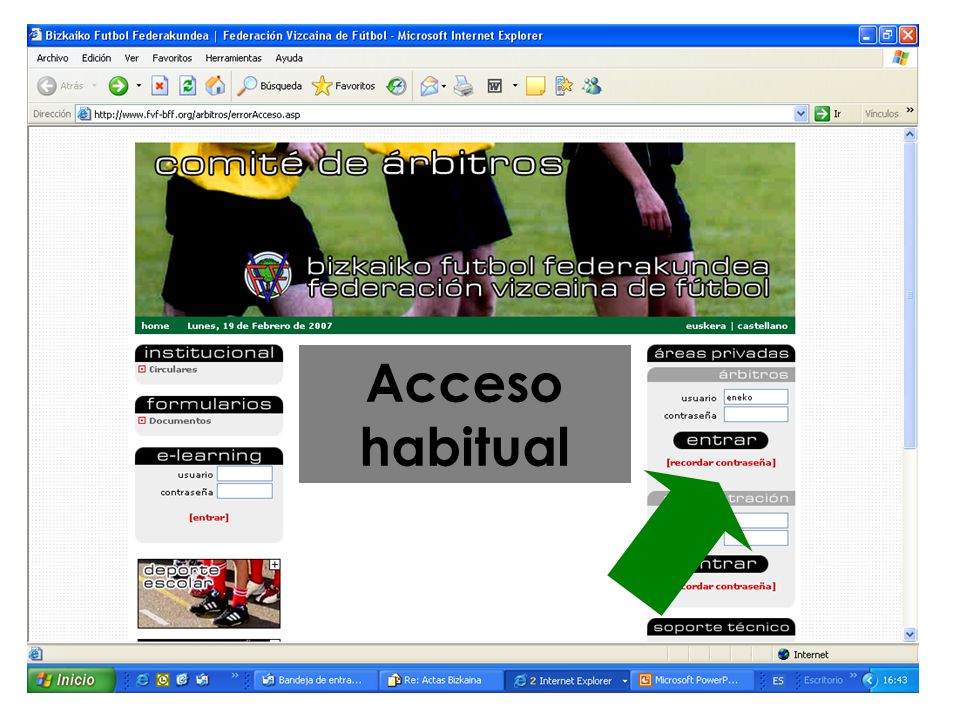The height and width of the screenshot is (720, 960).
Task: Switch to Re: Actas Bizkaina taskbar button
Action: tap(438, 680)
